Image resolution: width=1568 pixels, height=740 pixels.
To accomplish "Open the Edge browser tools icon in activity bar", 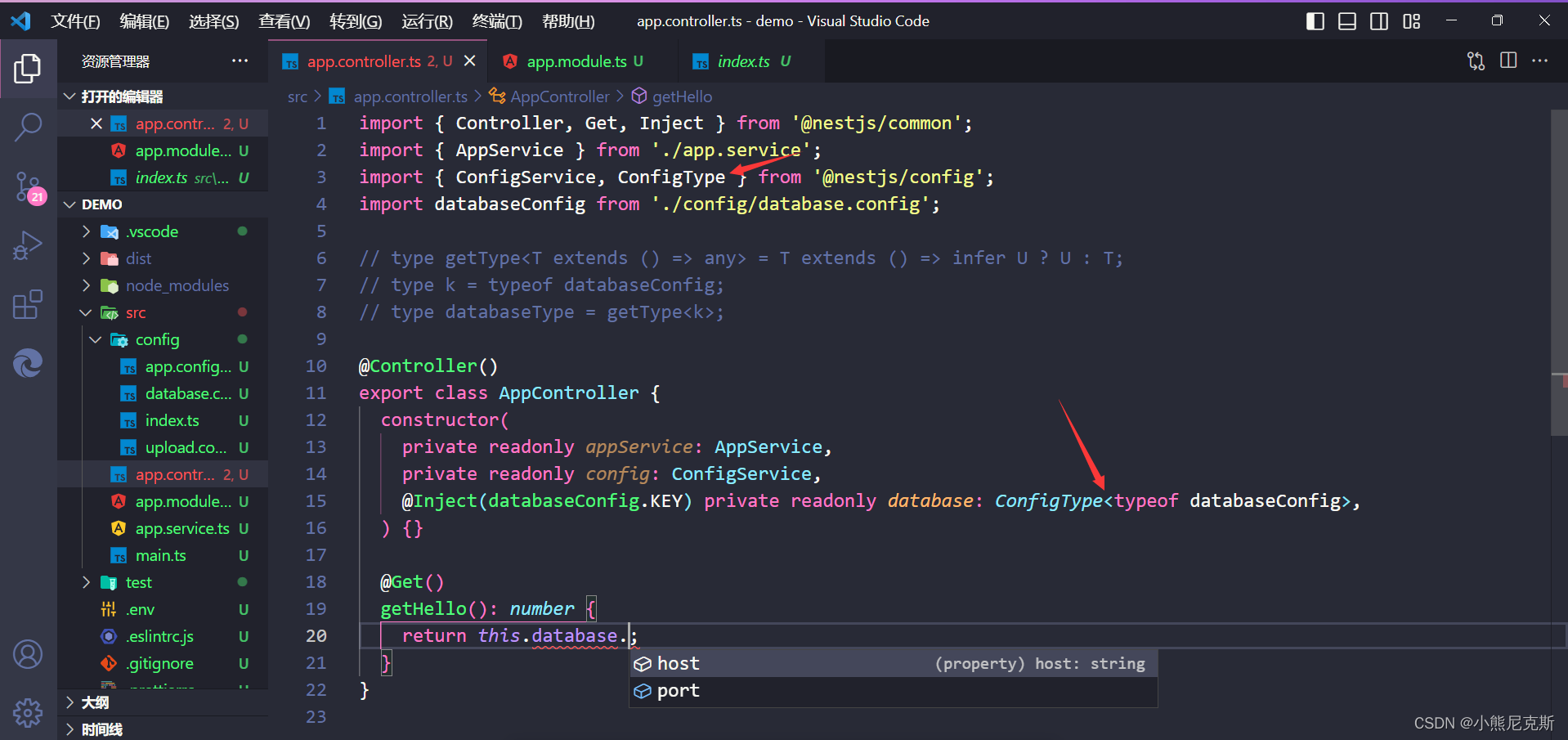I will (28, 363).
